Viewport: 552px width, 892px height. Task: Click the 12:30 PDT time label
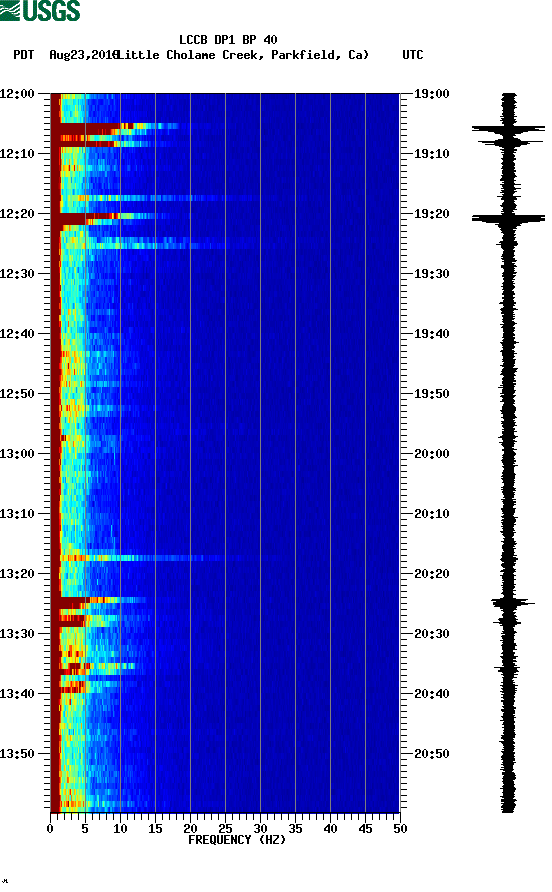tap(17, 274)
